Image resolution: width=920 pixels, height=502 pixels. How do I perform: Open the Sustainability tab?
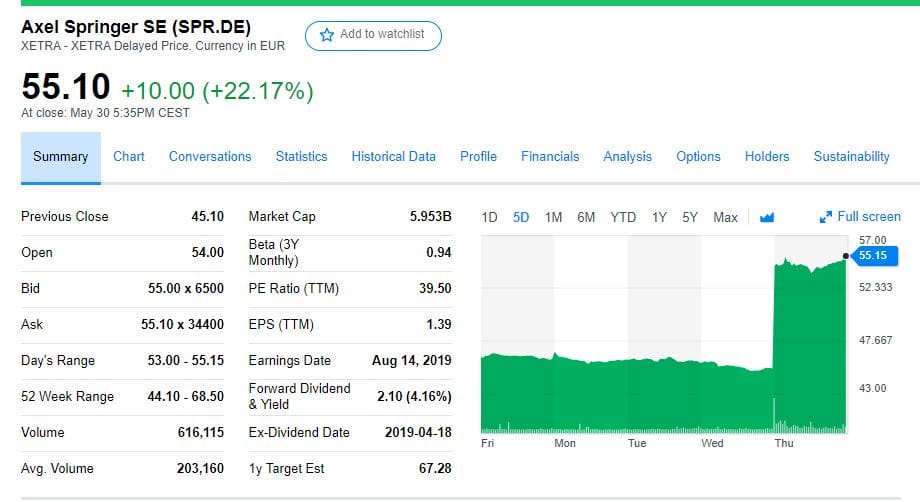click(x=851, y=157)
